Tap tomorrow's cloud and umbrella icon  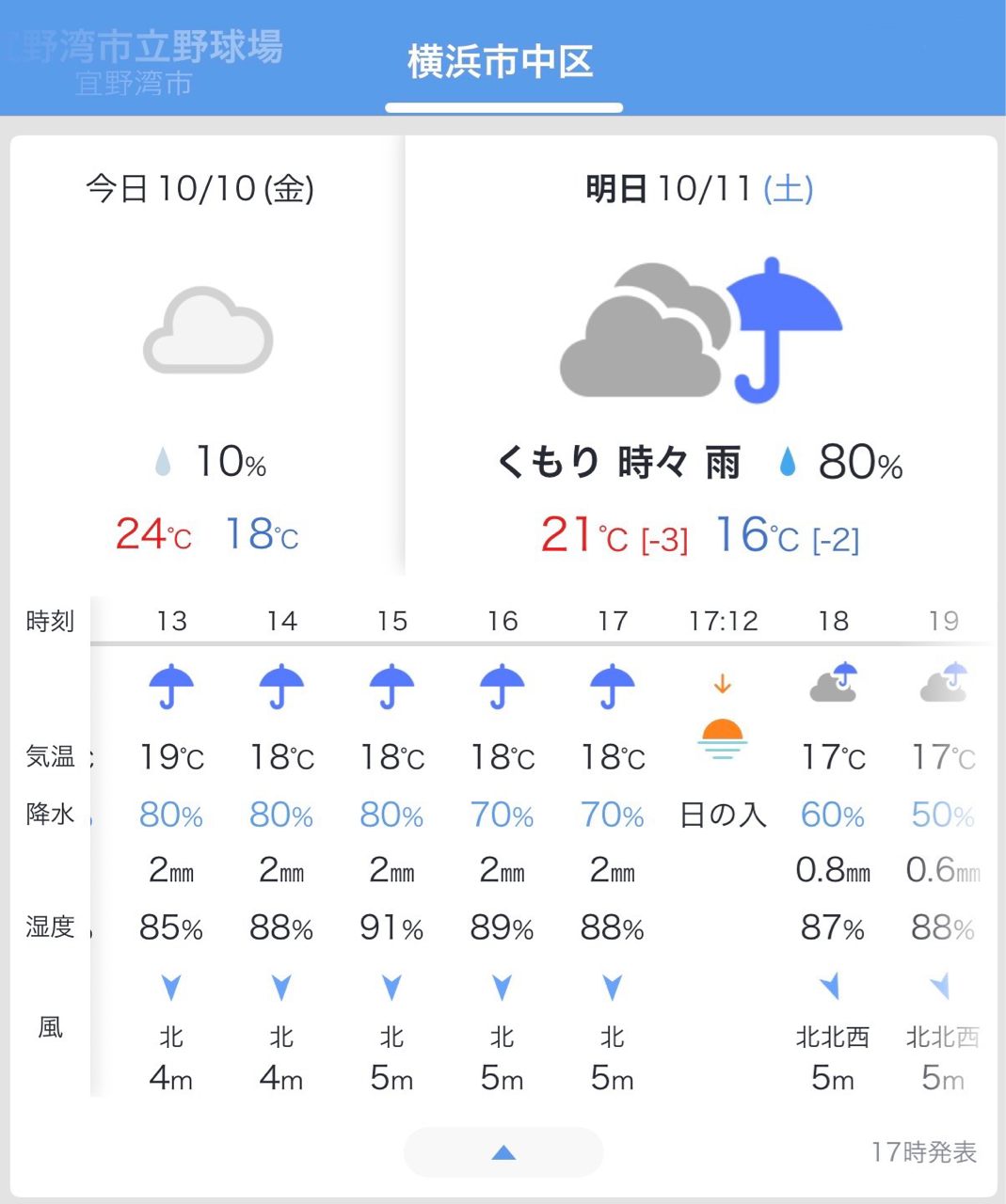coord(700,331)
